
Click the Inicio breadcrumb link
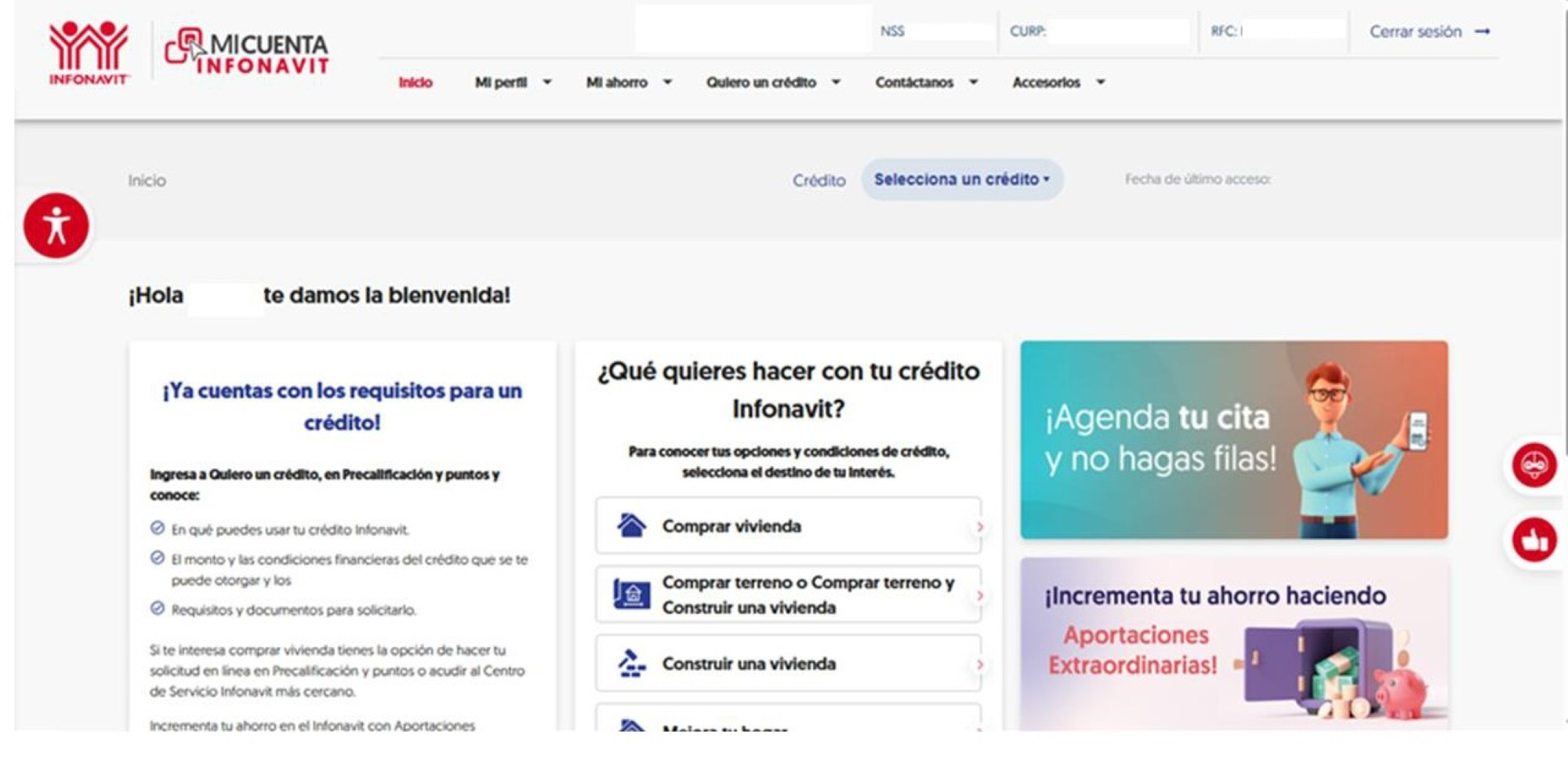tap(147, 180)
